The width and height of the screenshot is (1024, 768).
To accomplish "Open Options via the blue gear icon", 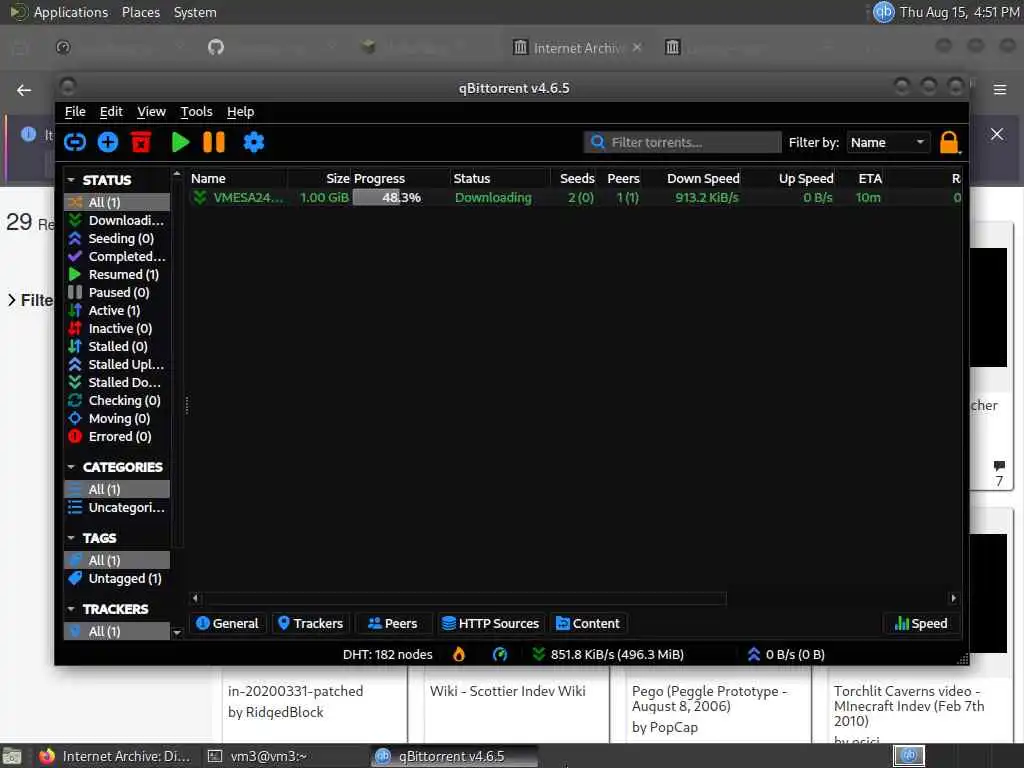I will (253, 142).
